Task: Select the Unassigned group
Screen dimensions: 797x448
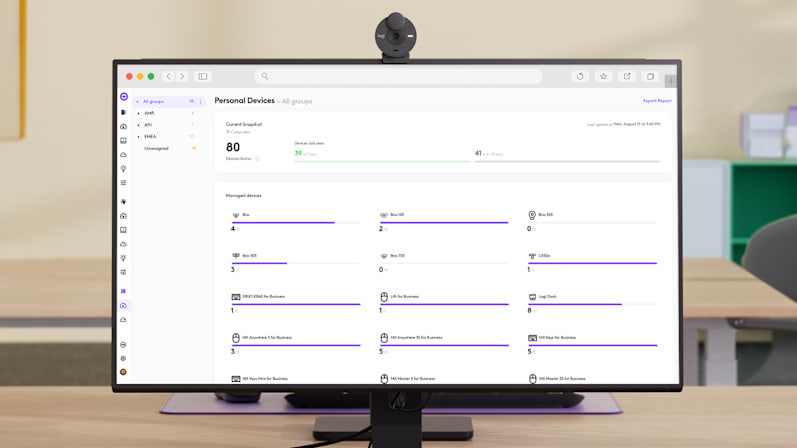Action: coord(156,148)
